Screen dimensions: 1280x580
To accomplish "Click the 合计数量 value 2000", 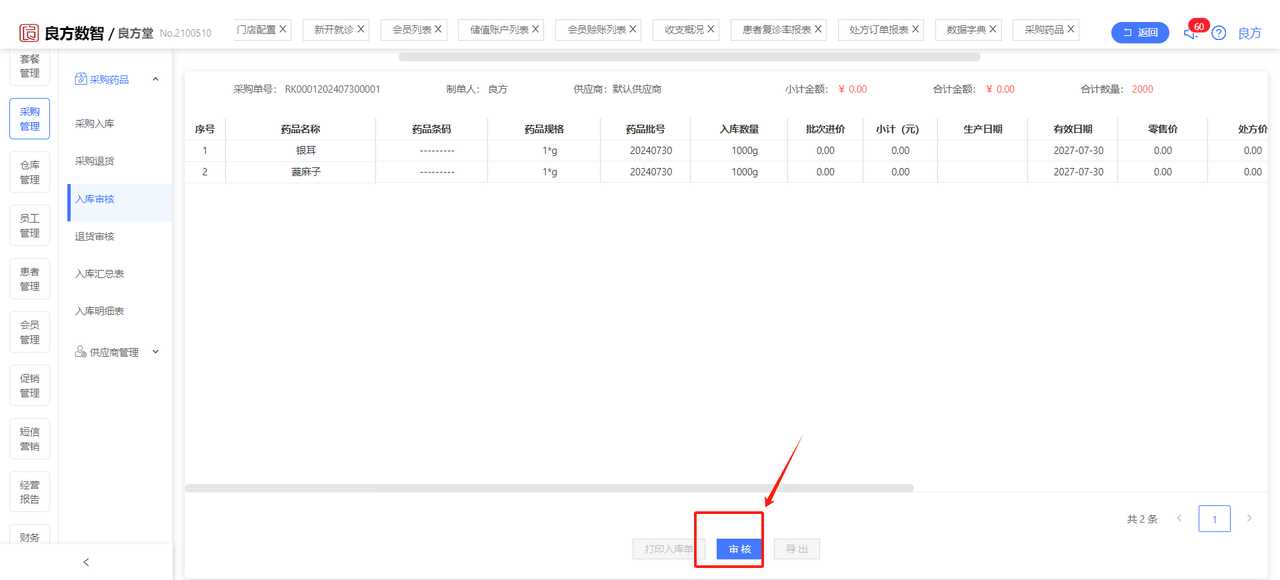I will pos(1142,89).
